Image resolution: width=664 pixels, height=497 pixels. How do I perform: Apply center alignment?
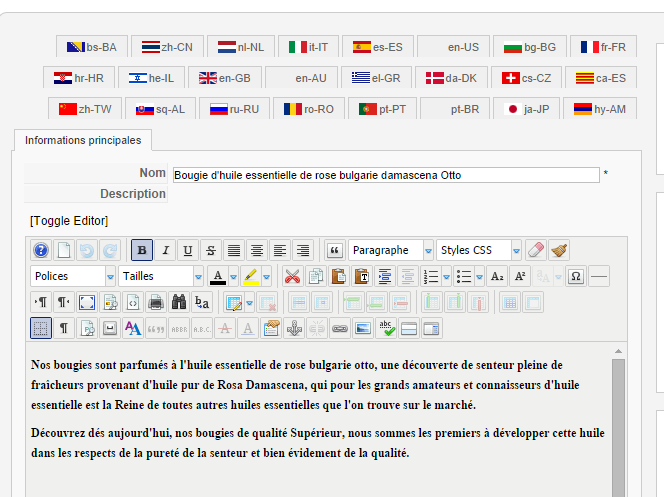click(x=257, y=250)
